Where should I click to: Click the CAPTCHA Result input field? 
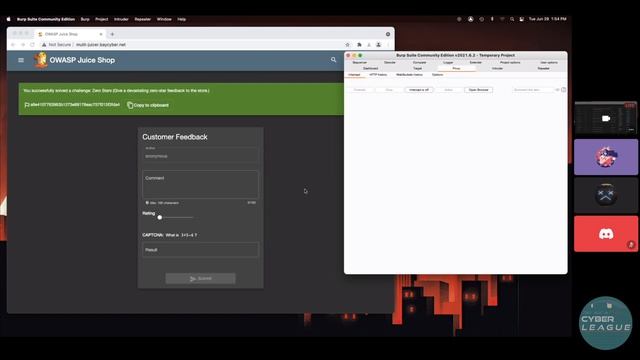pyautogui.click(x=200, y=250)
